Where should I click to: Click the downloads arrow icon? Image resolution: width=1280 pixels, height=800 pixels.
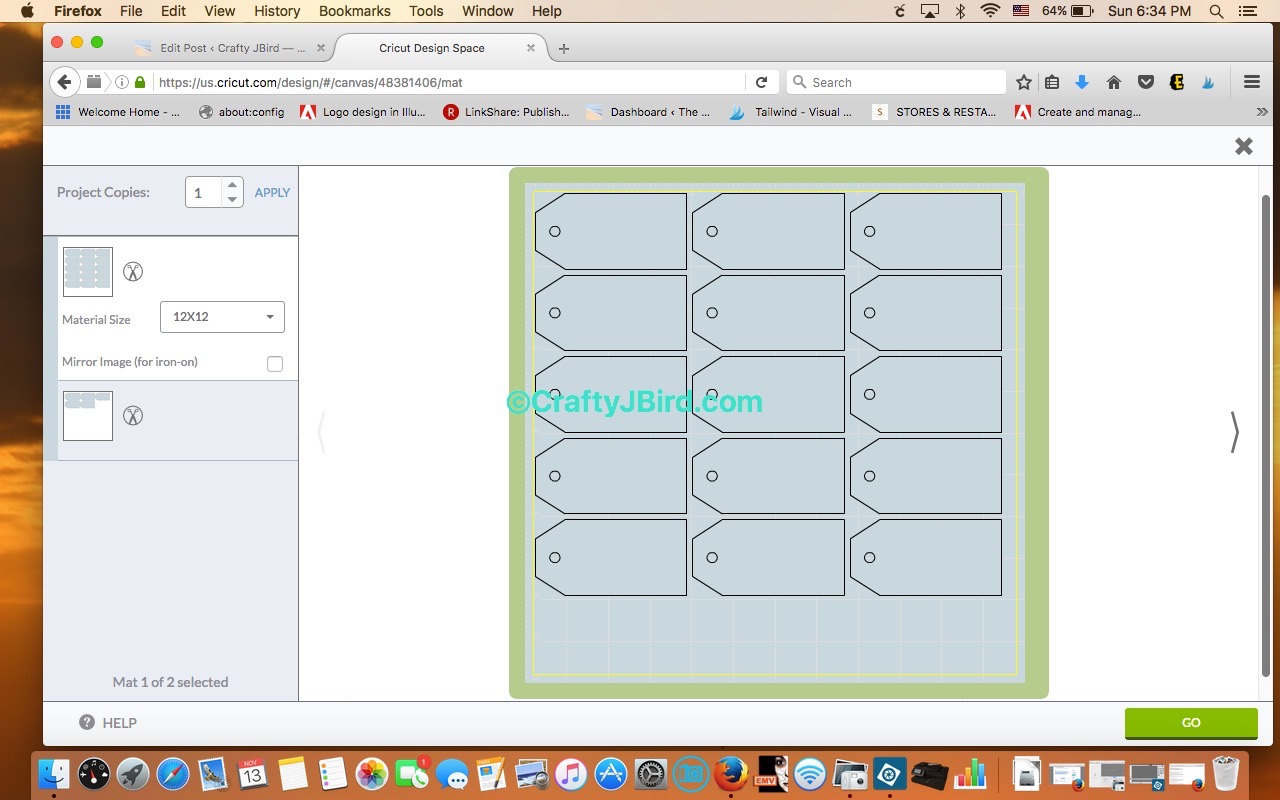point(1082,82)
